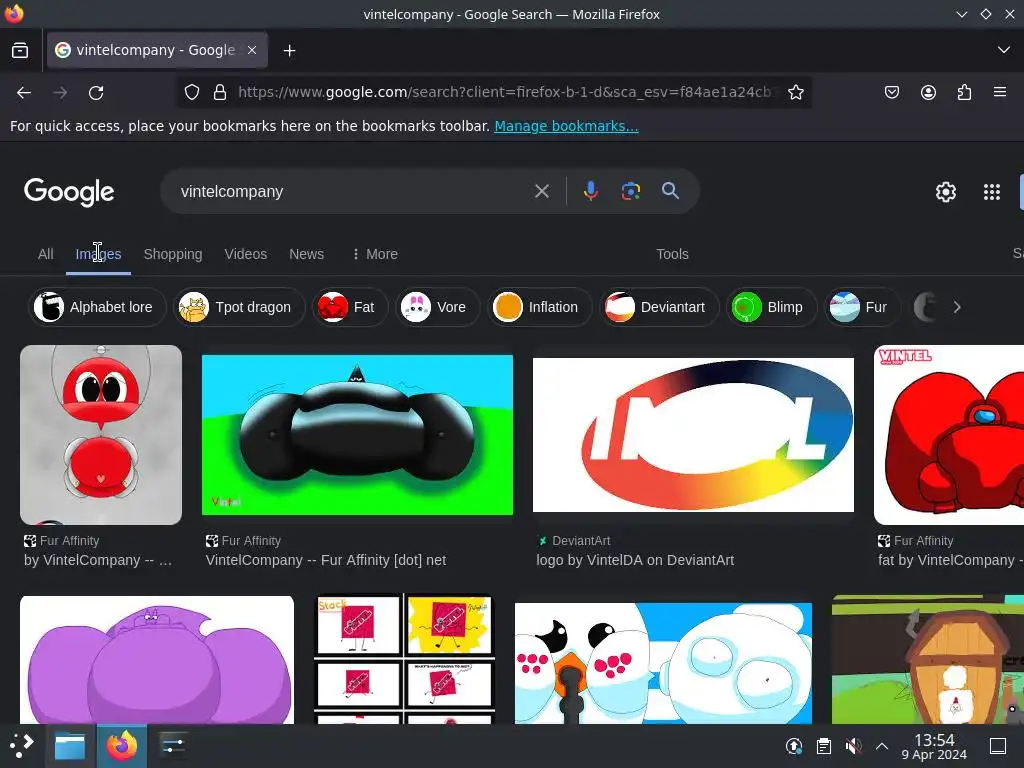
Task: Open the purple inflated character image
Action: (157, 660)
